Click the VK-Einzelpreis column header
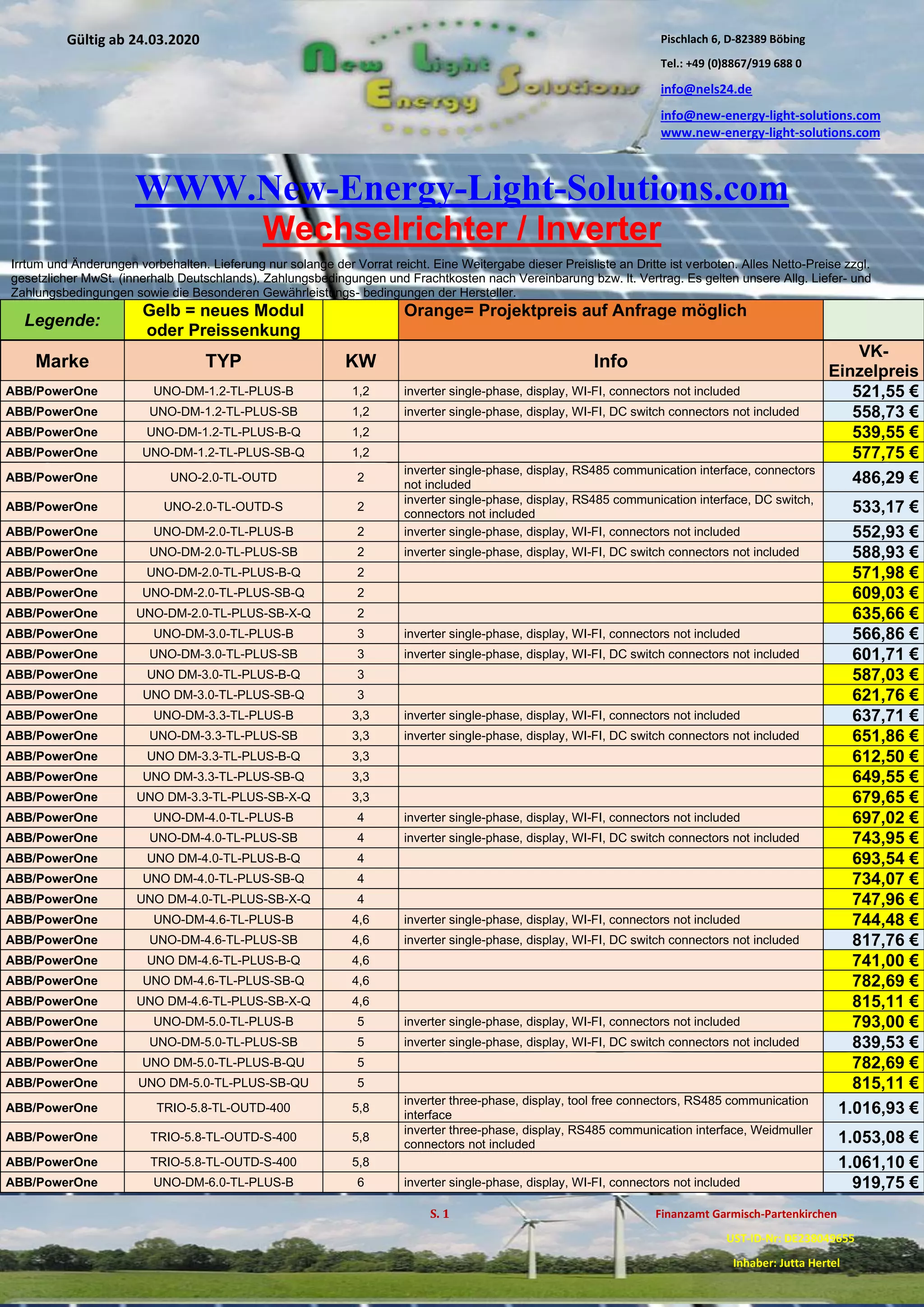 [873, 361]
